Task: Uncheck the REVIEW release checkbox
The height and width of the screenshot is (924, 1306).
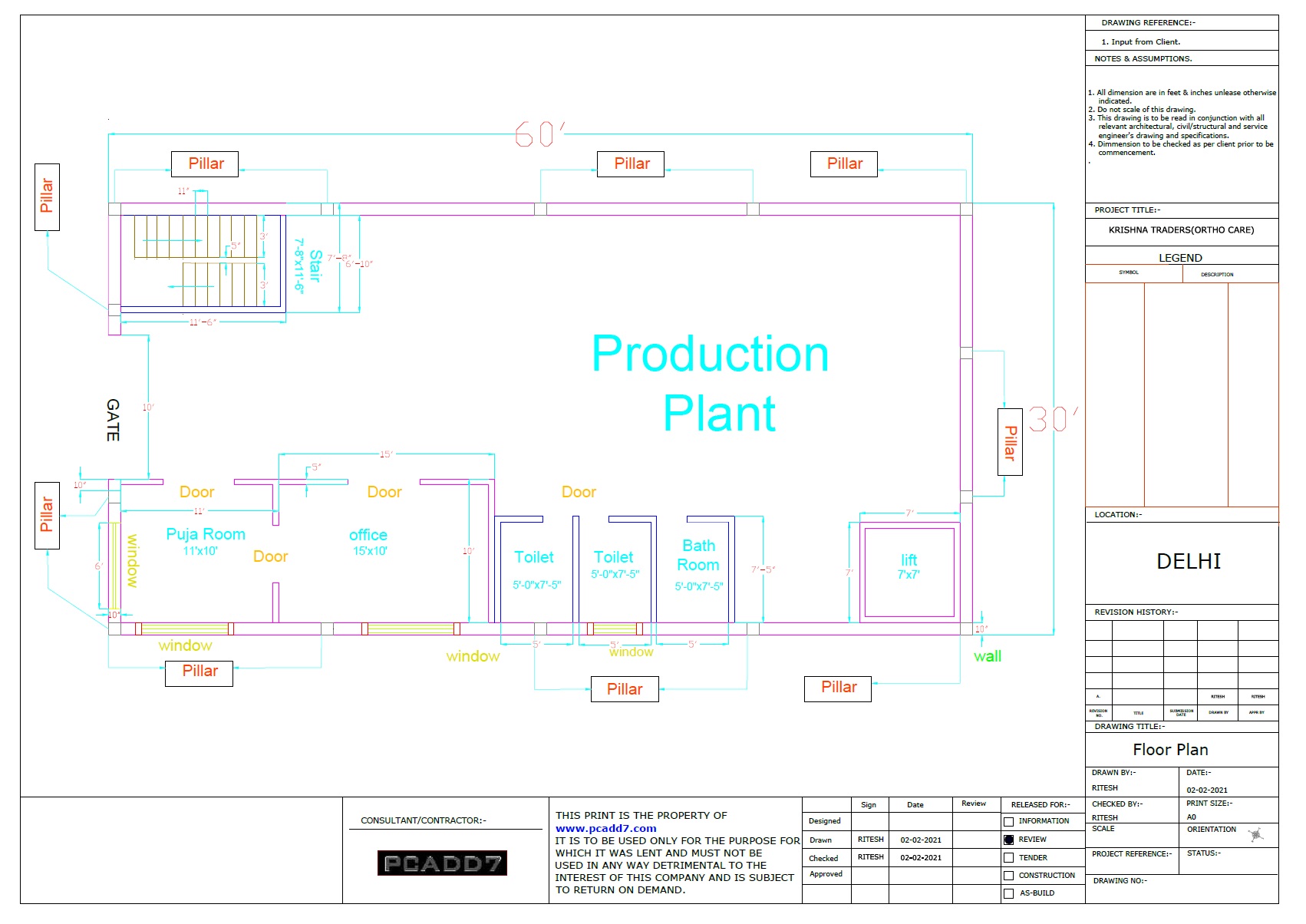Action: tap(1009, 840)
